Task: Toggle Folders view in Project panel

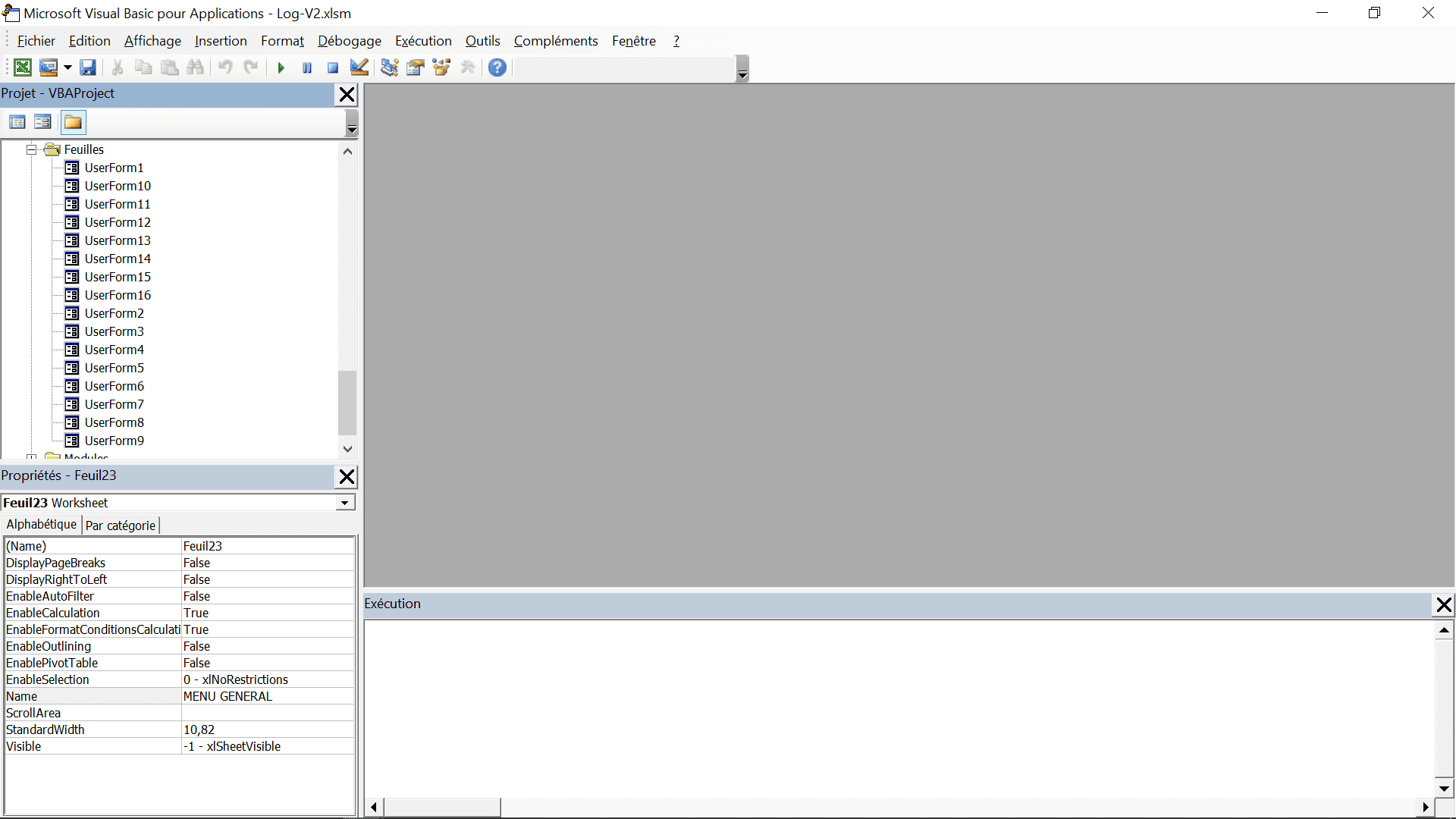Action: 73,122
